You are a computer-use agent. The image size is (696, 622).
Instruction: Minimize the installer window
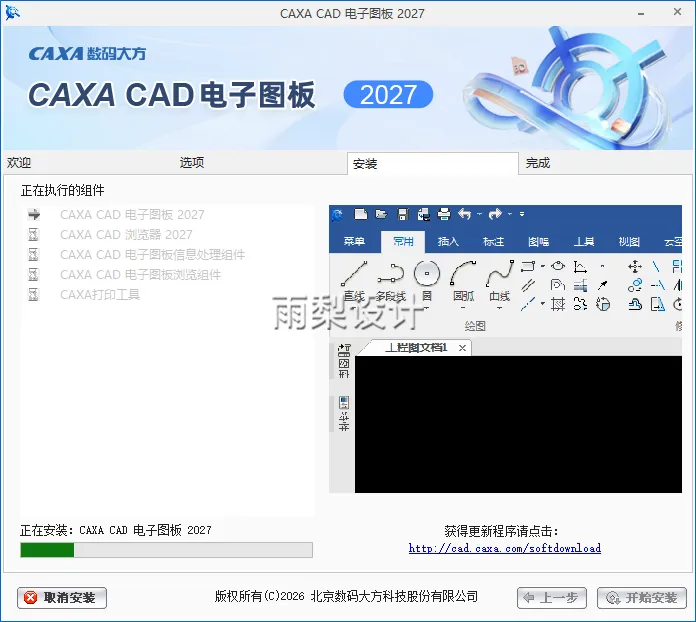click(641, 13)
